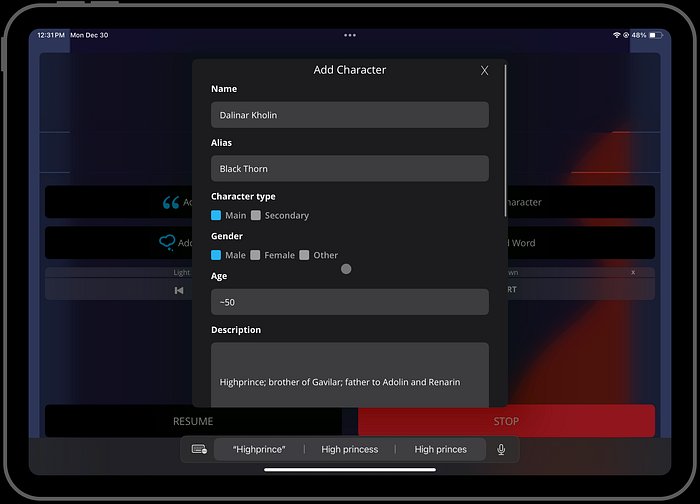Tap the three-dot multitasking menu at top
Image resolution: width=700 pixels, height=504 pixels.
click(350, 35)
